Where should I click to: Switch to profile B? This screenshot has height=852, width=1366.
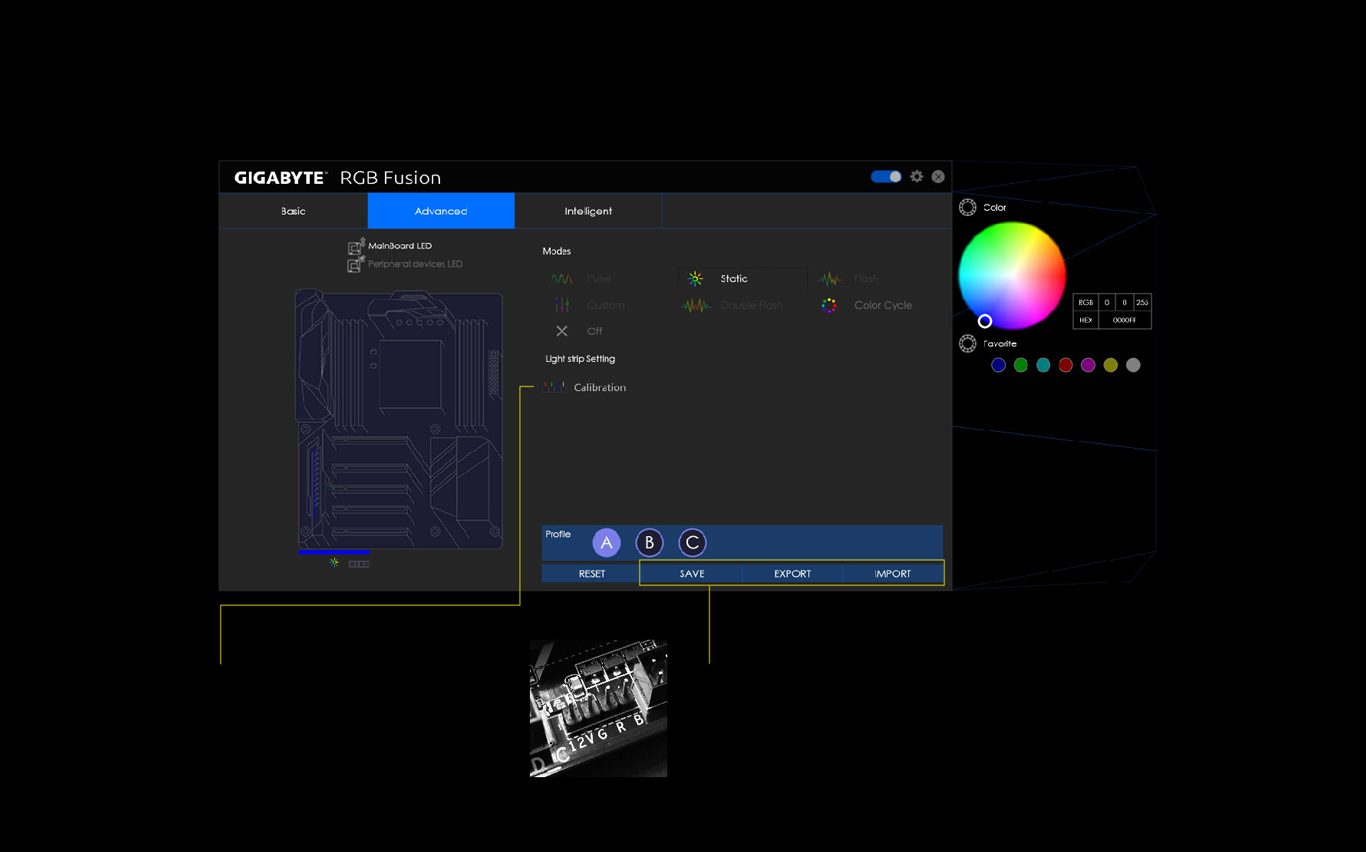(649, 543)
